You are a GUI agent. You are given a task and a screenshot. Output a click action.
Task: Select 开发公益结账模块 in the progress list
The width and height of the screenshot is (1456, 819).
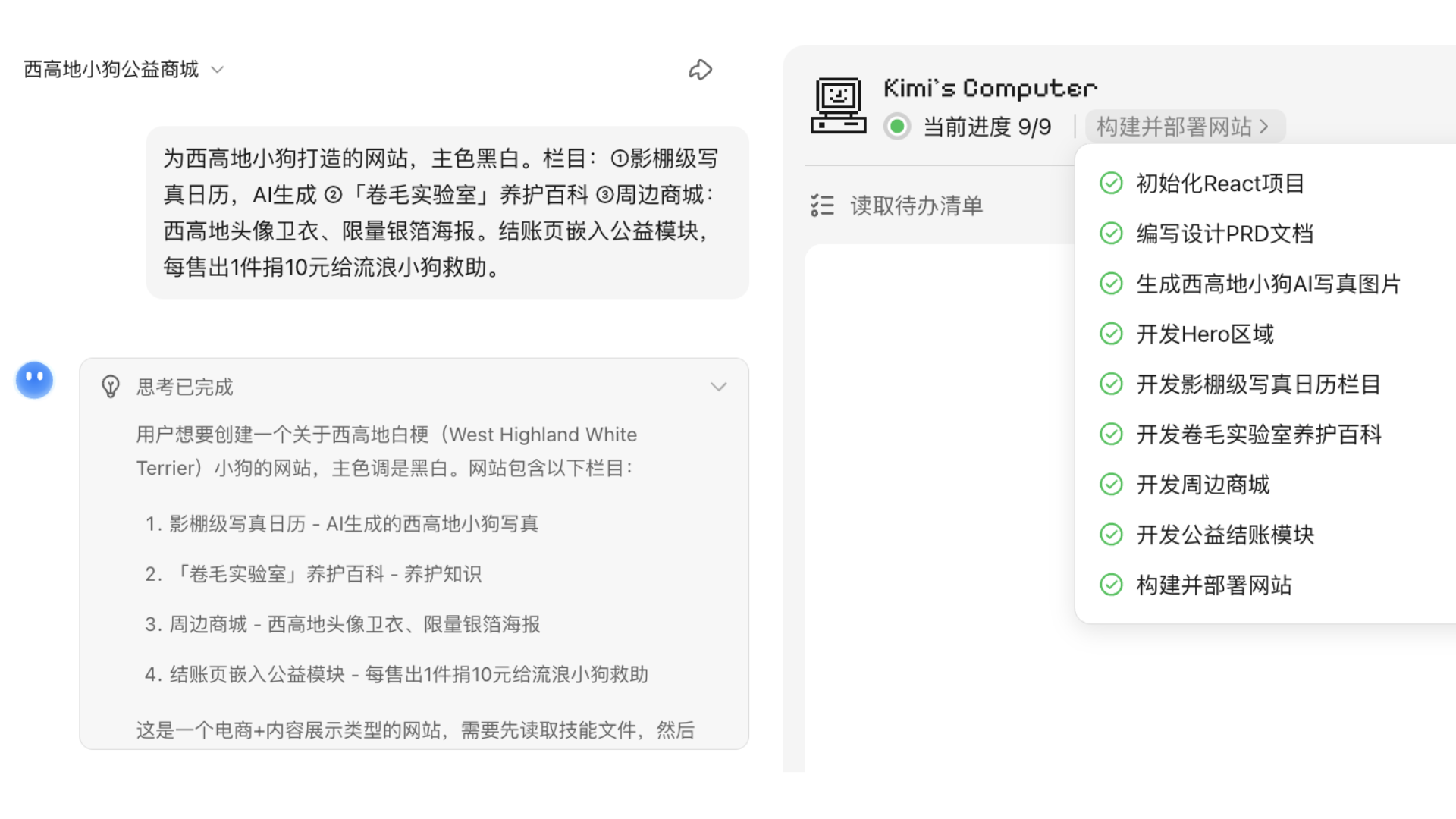(x=1225, y=535)
